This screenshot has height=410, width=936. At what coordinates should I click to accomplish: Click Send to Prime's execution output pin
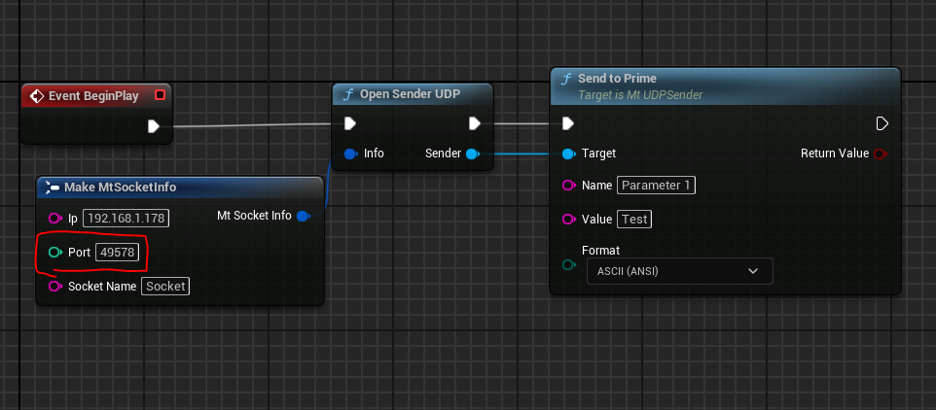(882, 124)
